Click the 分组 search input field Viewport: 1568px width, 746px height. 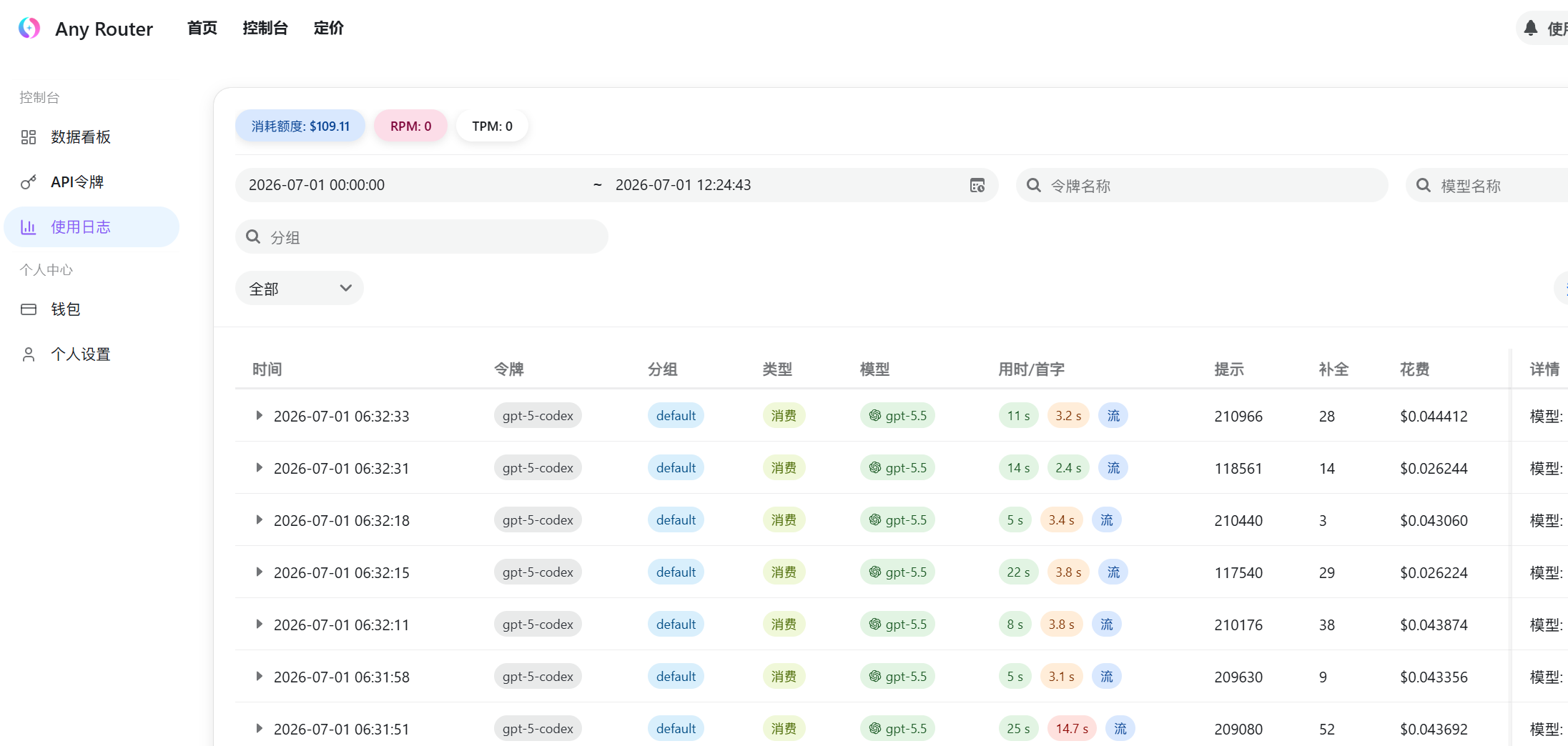pos(422,237)
